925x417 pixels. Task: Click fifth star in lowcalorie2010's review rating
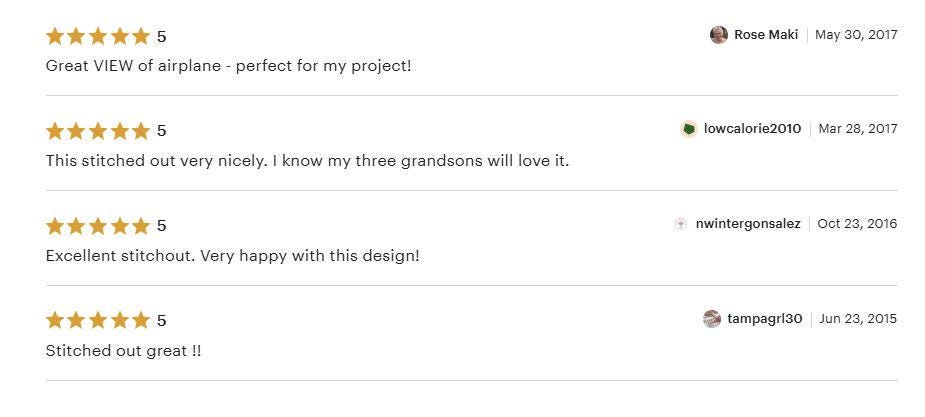(x=140, y=130)
